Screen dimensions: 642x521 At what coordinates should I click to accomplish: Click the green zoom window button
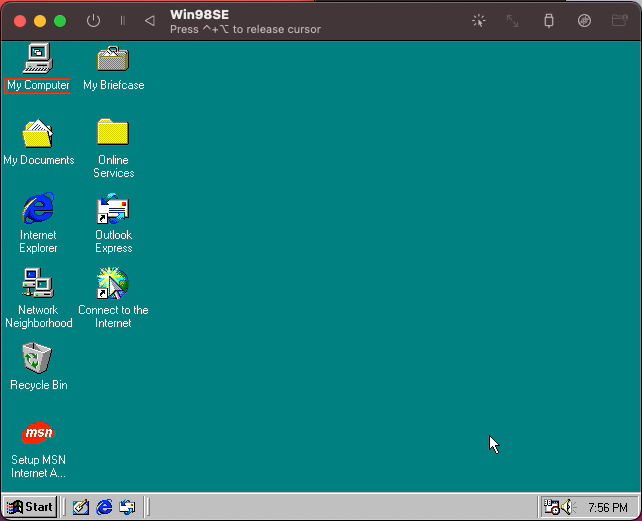click(x=60, y=21)
